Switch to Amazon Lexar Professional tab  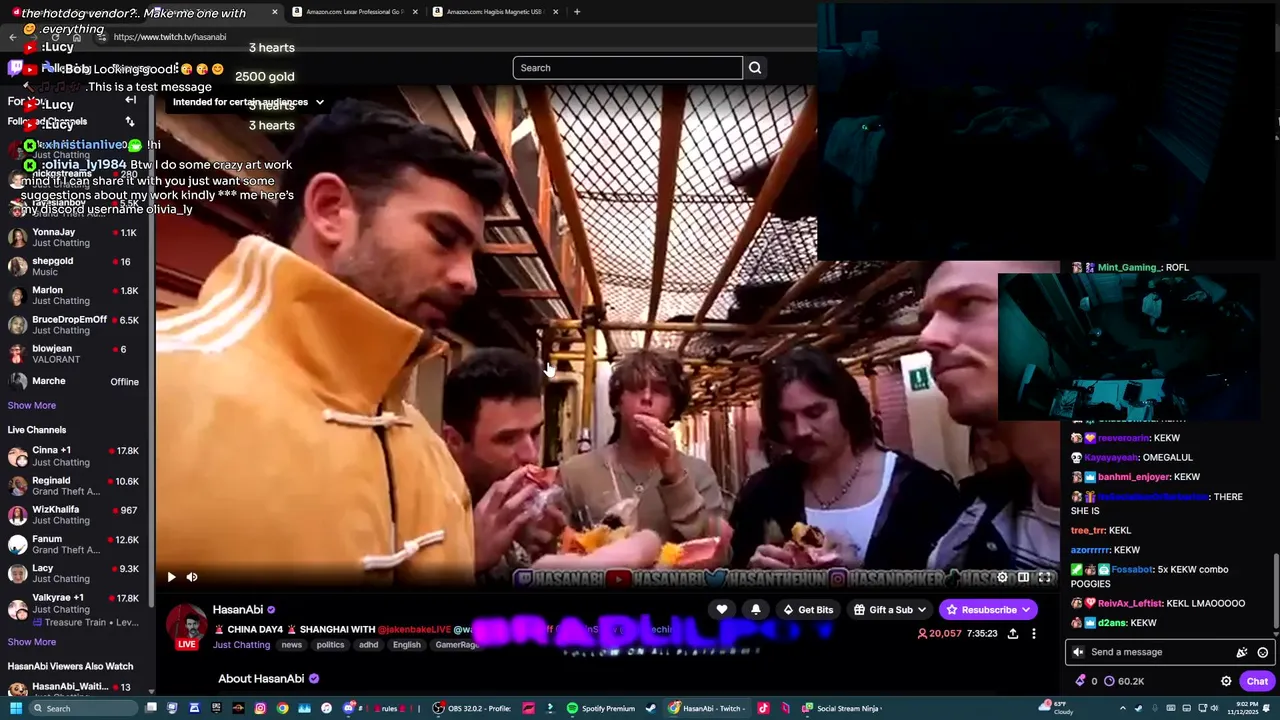(354, 12)
